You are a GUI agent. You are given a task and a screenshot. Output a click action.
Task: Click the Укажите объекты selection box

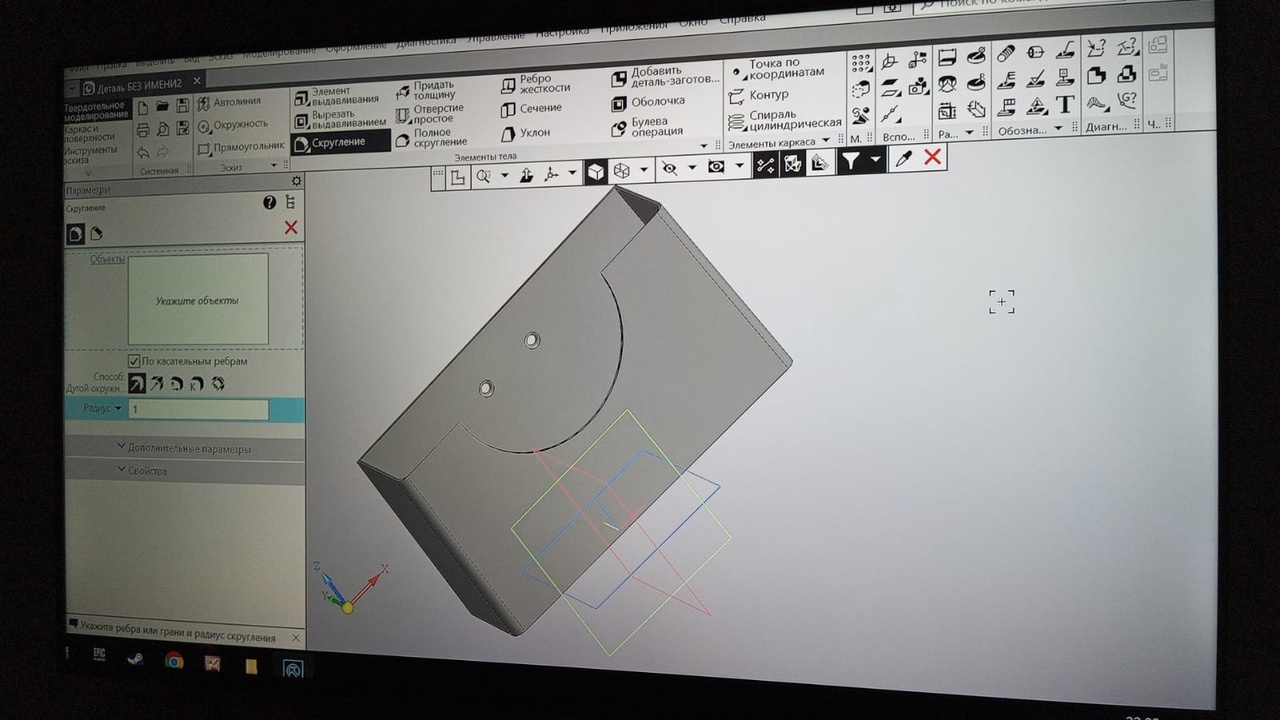click(198, 300)
